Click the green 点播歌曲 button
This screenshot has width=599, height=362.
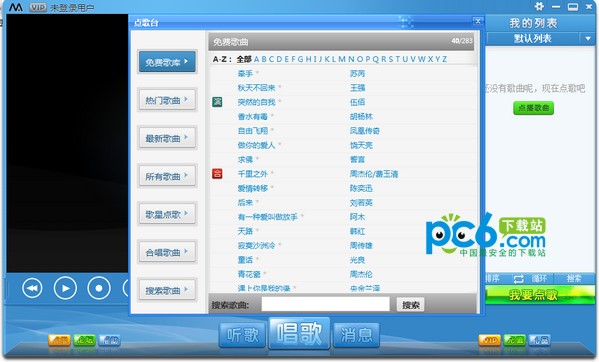533,108
